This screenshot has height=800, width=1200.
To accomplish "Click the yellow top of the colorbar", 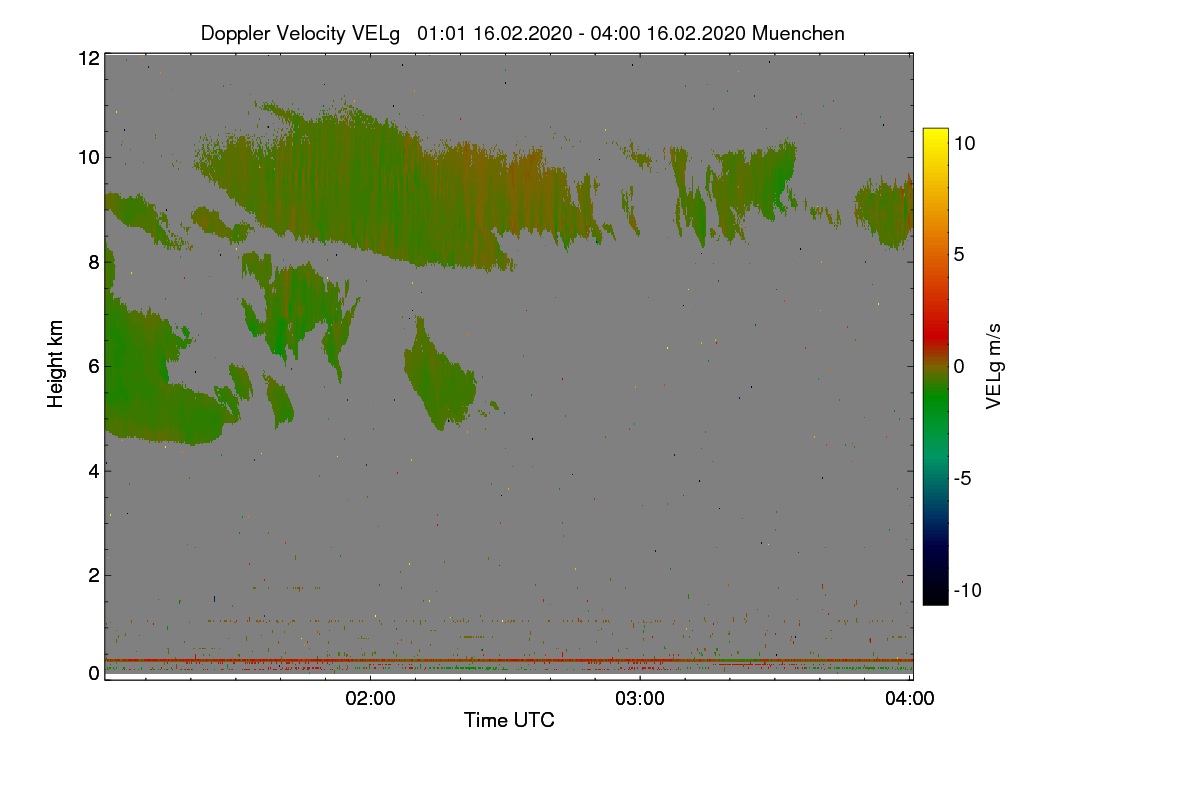I will [x=935, y=135].
